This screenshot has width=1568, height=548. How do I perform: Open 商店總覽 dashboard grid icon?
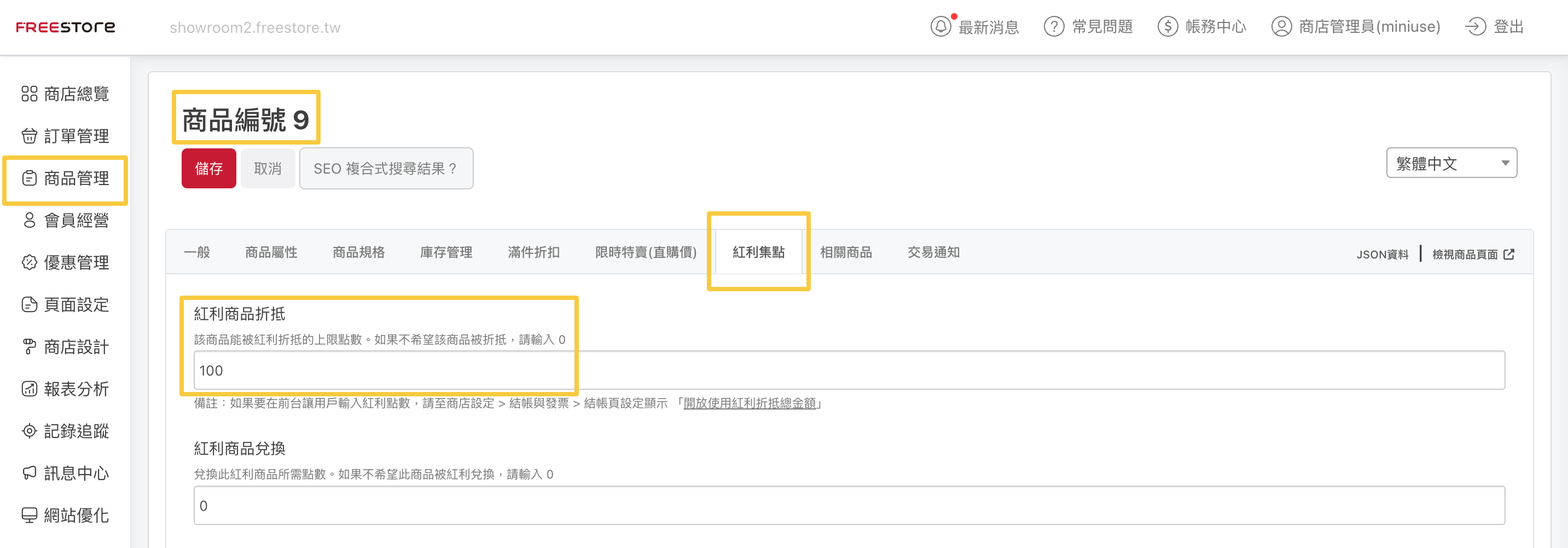tap(29, 94)
